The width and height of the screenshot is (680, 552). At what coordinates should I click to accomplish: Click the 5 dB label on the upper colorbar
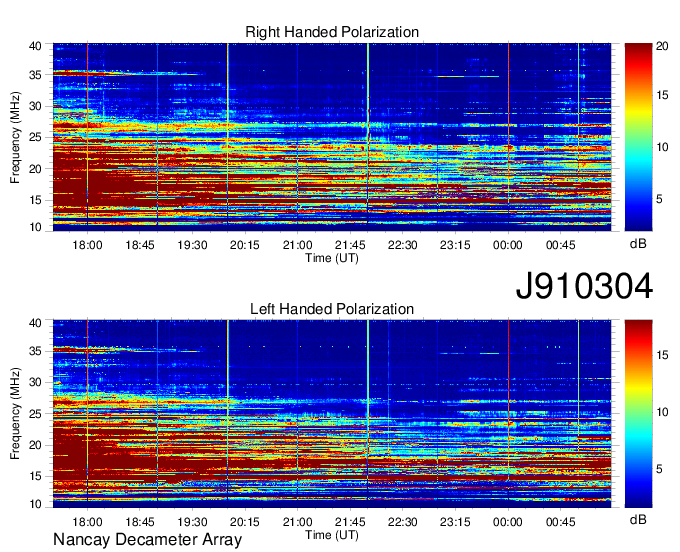(659, 199)
